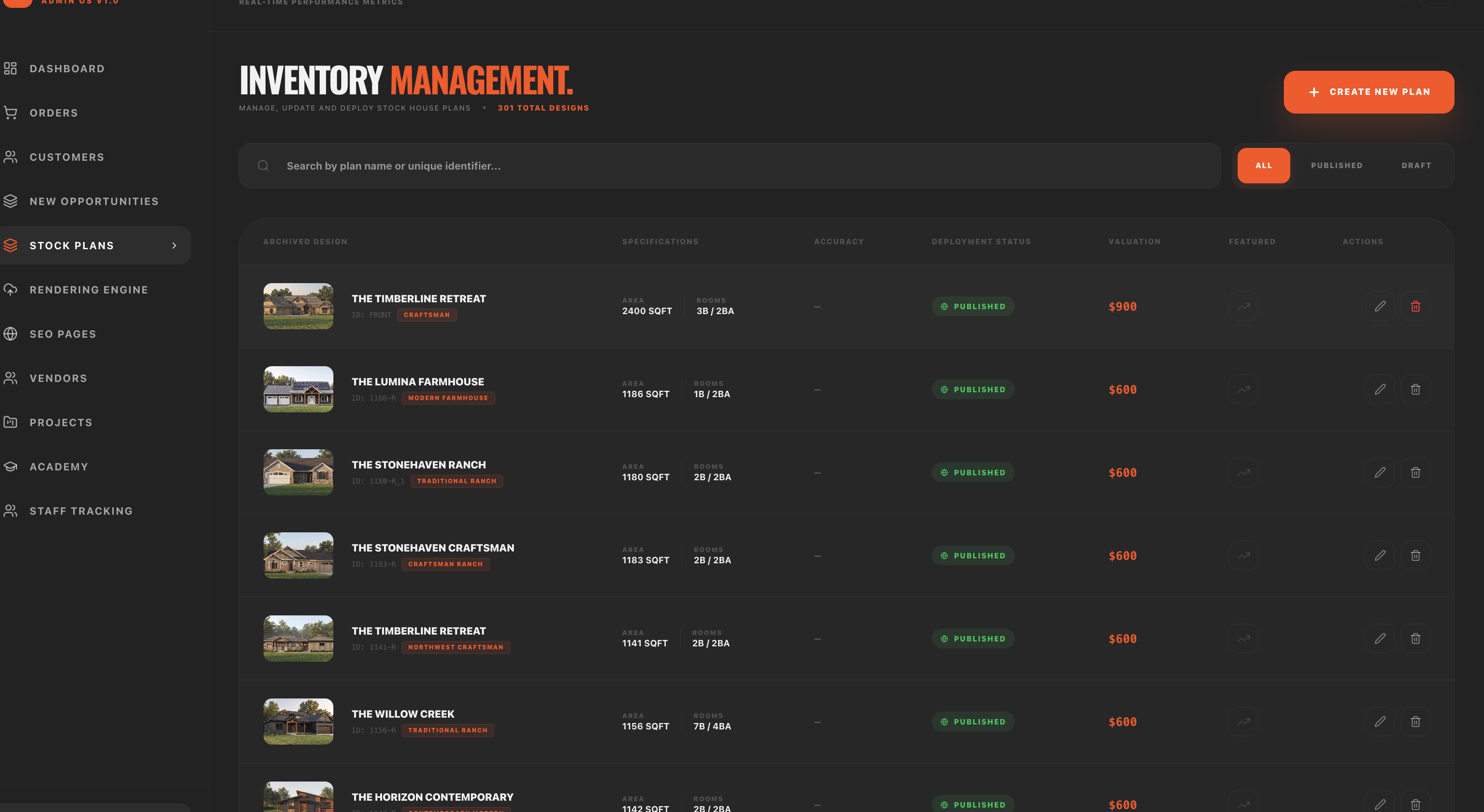The image size is (1484, 812).
Task: Edit The Timberline Retreat $900 plan
Action: pyautogui.click(x=1380, y=306)
